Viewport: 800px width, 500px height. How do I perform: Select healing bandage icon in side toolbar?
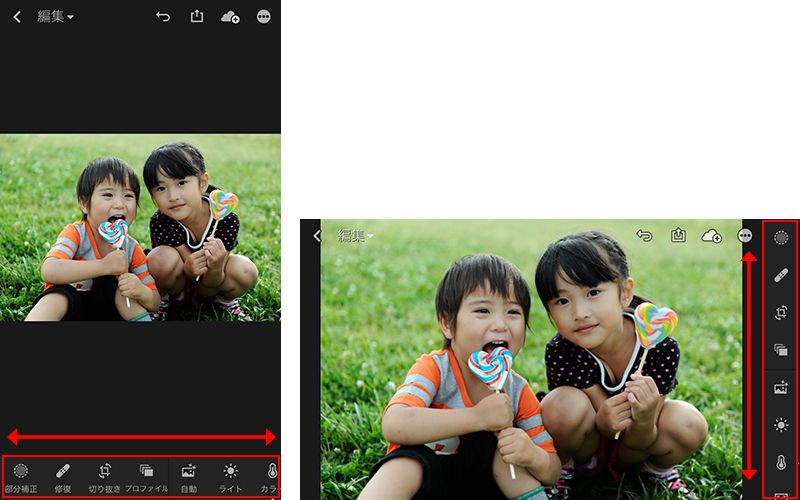[781, 276]
